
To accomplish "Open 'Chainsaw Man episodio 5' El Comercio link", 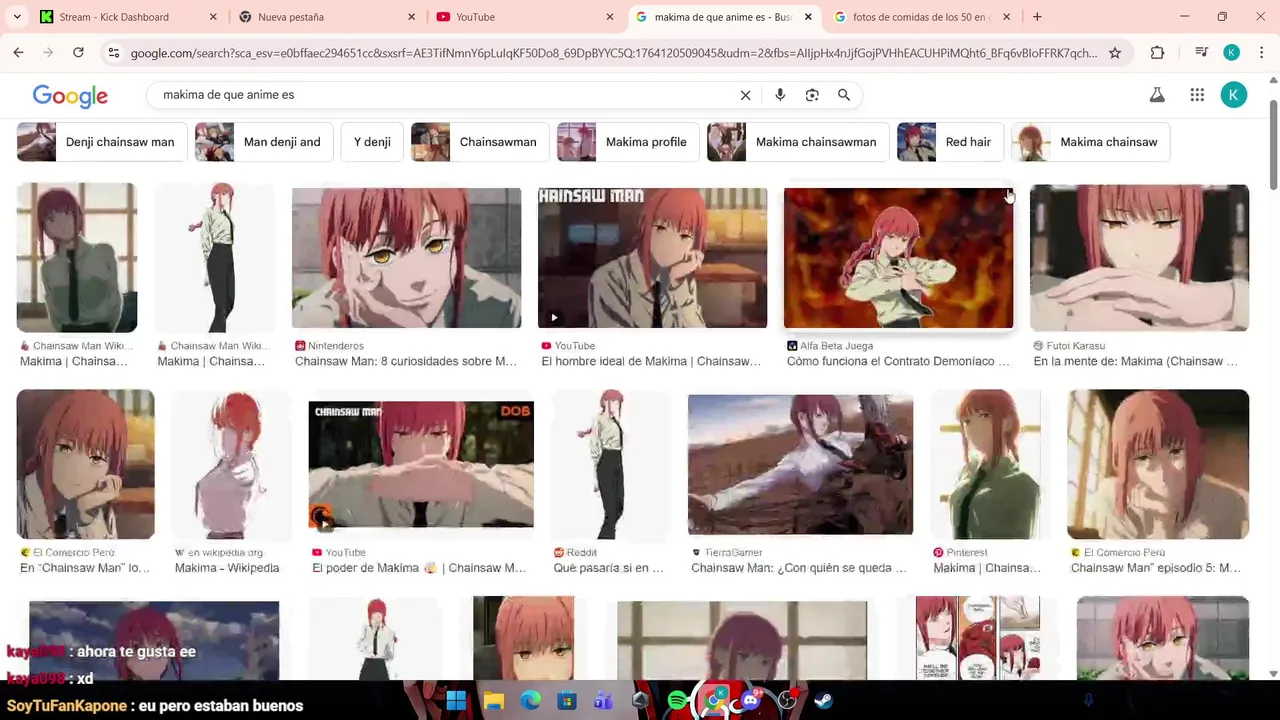I will click(1156, 568).
